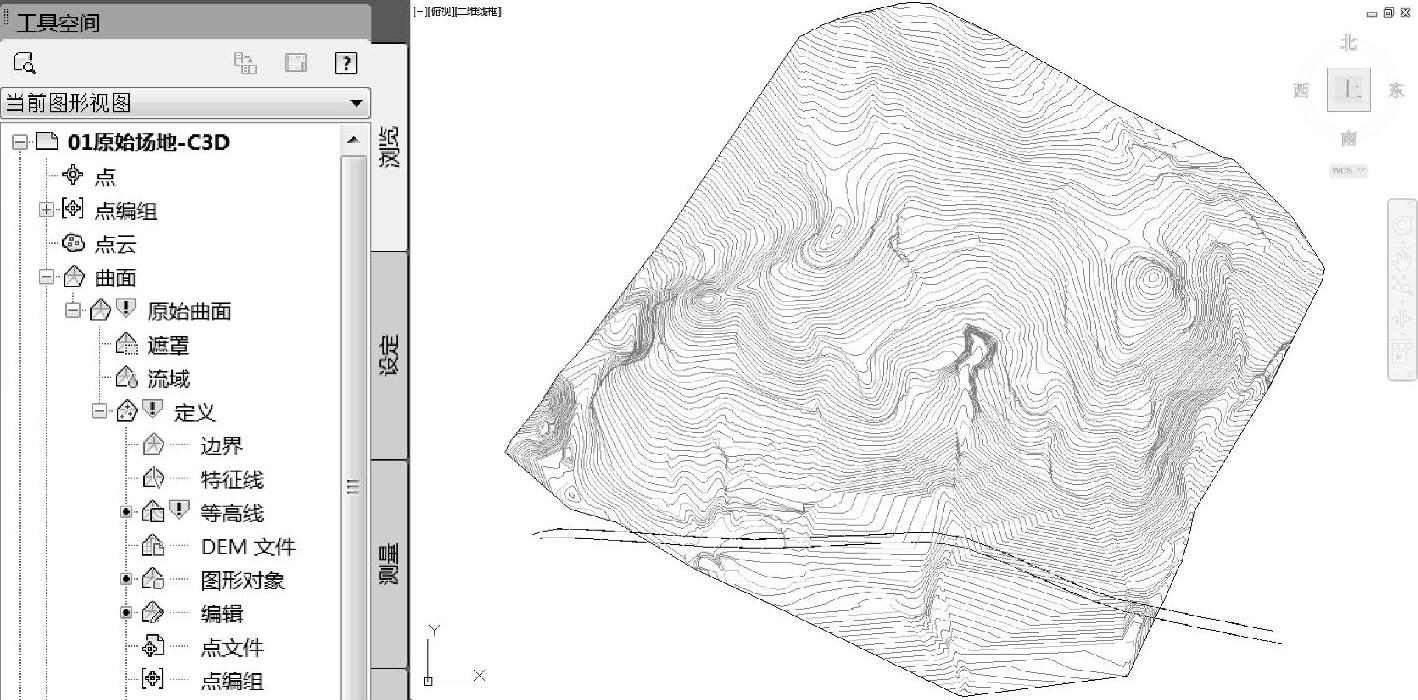Viewport: 1418px width, 700px height.
Task: Select the 01原始场地-C3D tree label
Action: [x=149, y=142]
